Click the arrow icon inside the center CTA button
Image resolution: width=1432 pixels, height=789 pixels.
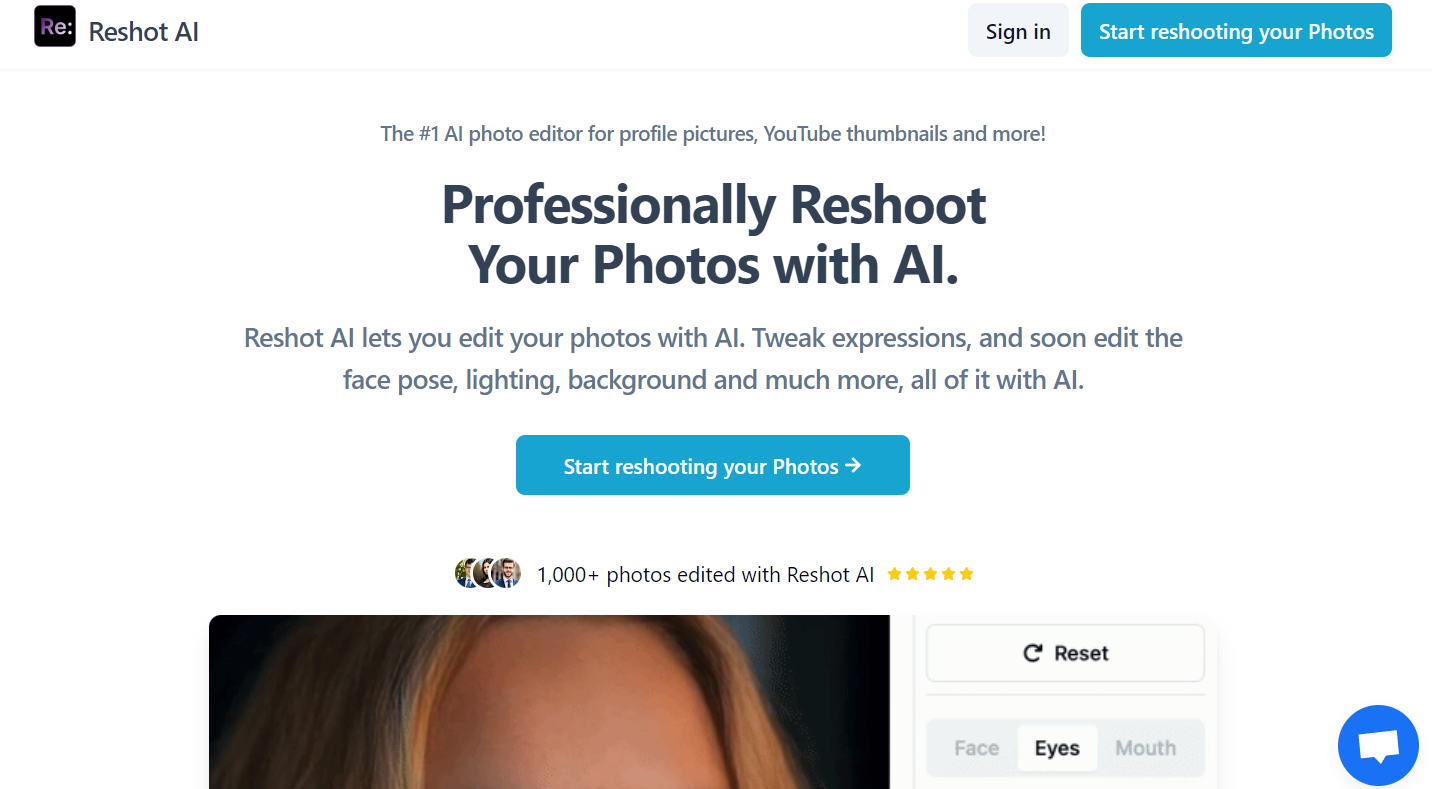(853, 465)
